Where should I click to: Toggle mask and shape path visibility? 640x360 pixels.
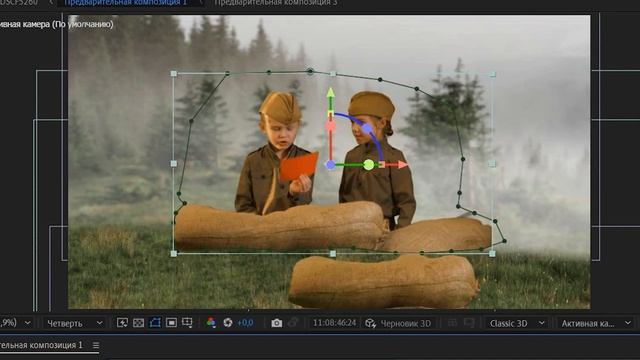coord(155,323)
